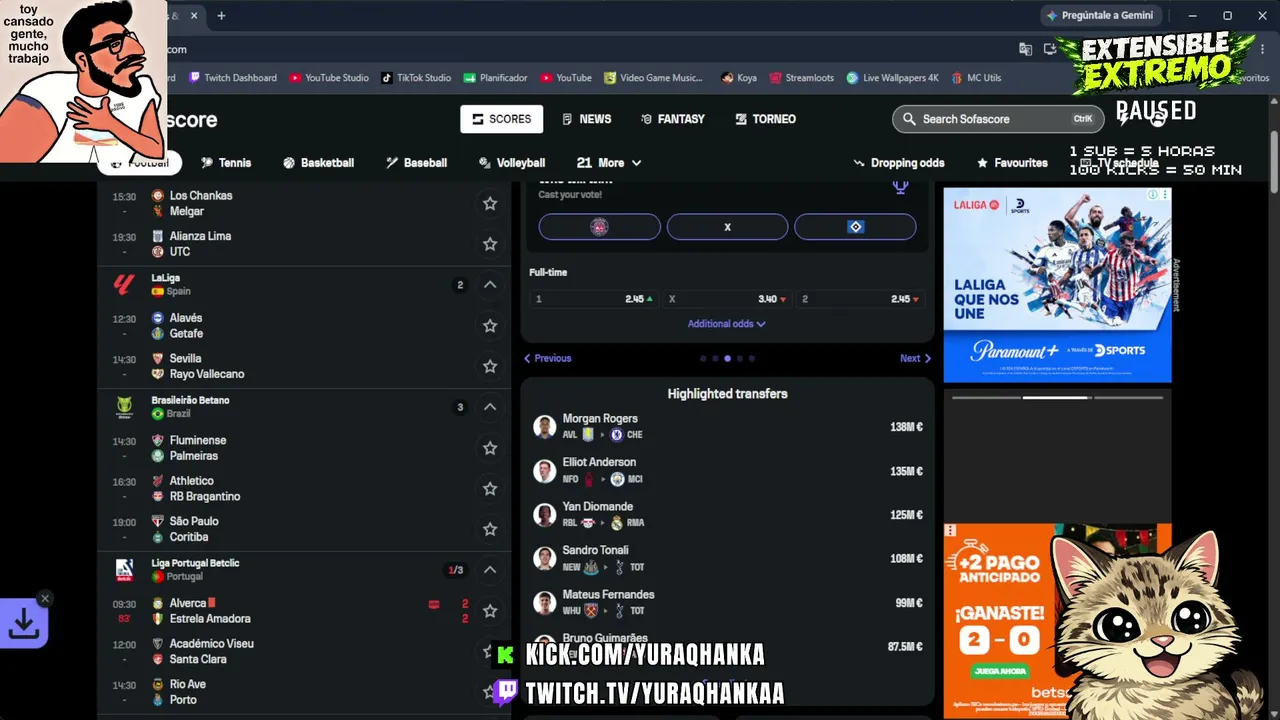Click the Pregúntale a Gemini button
This screenshot has height=720, width=1280.
tap(1099, 15)
